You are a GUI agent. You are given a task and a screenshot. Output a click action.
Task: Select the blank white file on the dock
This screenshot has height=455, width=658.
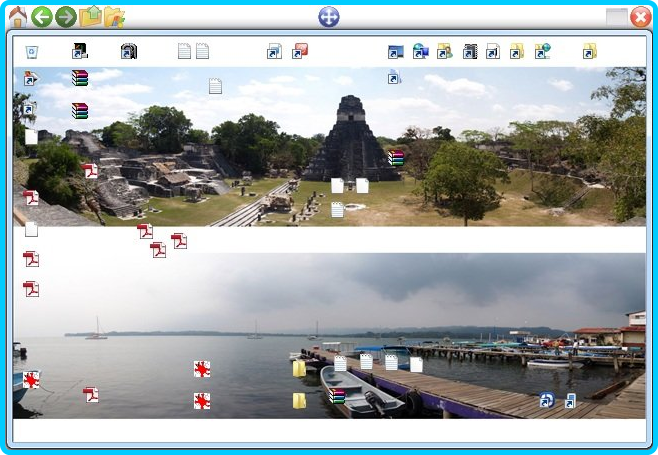[416, 364]
